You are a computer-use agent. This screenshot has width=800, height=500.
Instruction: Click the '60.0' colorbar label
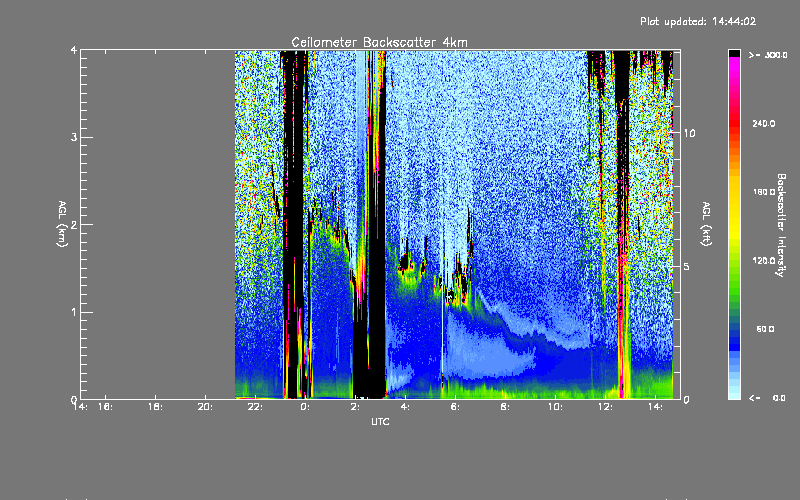[765, 329]
